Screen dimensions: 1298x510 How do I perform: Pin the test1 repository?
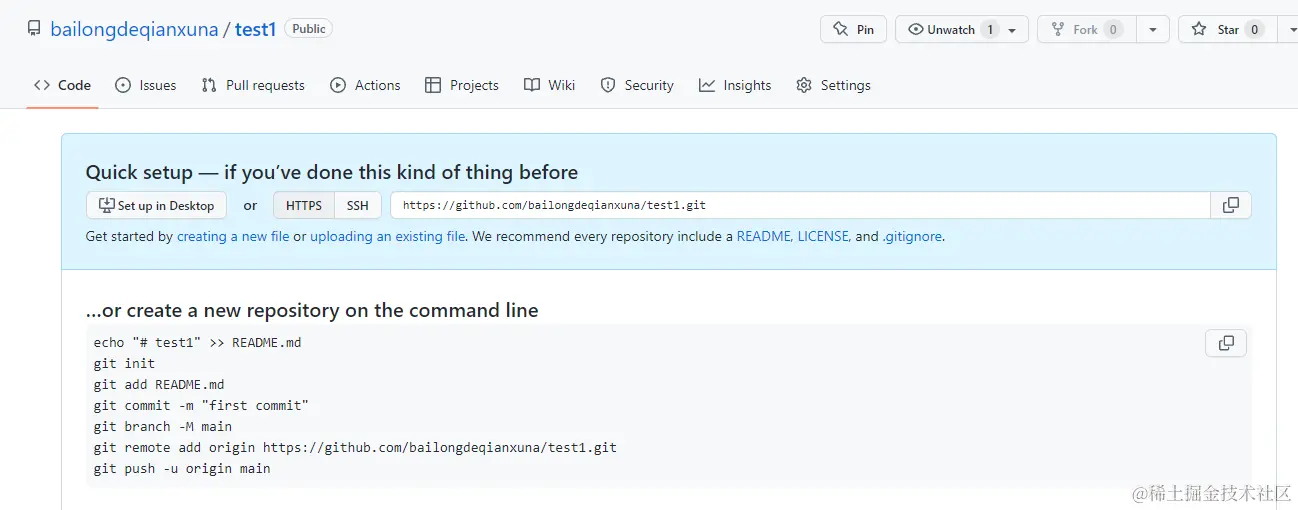[x=853, y=30]
